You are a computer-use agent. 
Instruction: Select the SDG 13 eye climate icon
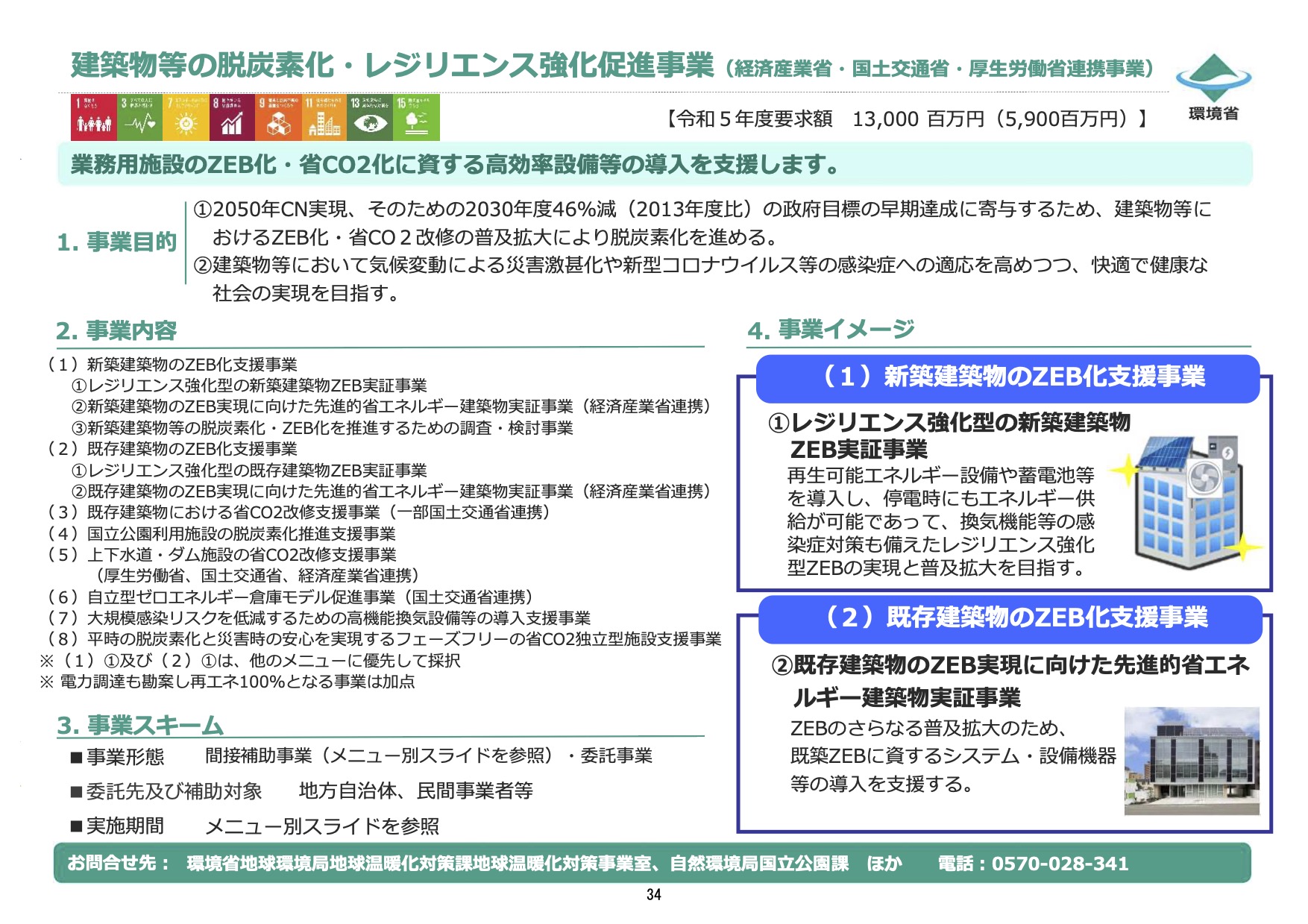(x=370, y=117)
